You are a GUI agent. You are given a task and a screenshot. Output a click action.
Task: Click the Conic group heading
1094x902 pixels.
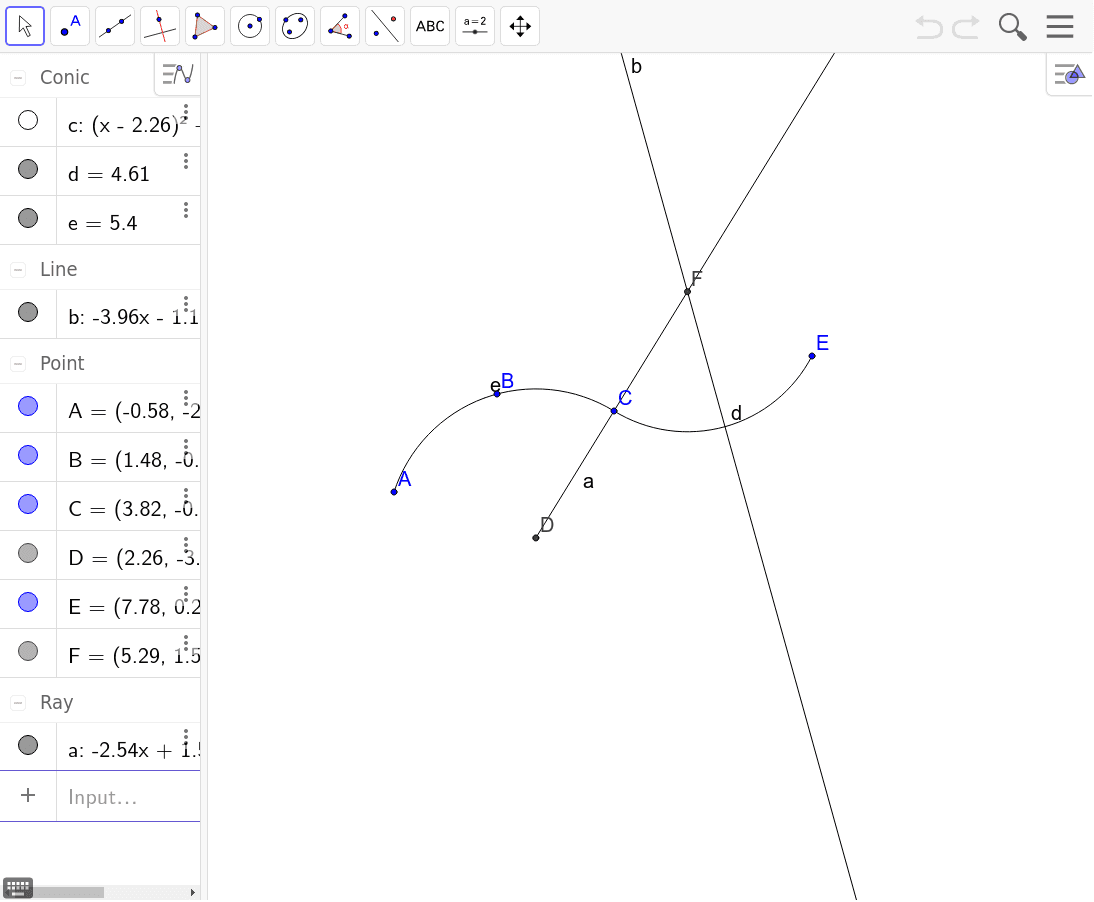[x=65, y=77]
